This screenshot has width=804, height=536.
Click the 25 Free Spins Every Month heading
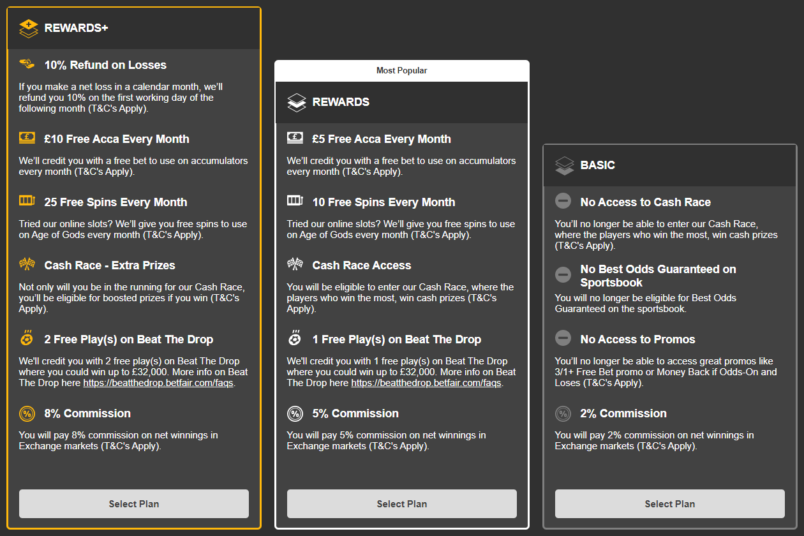115,202
